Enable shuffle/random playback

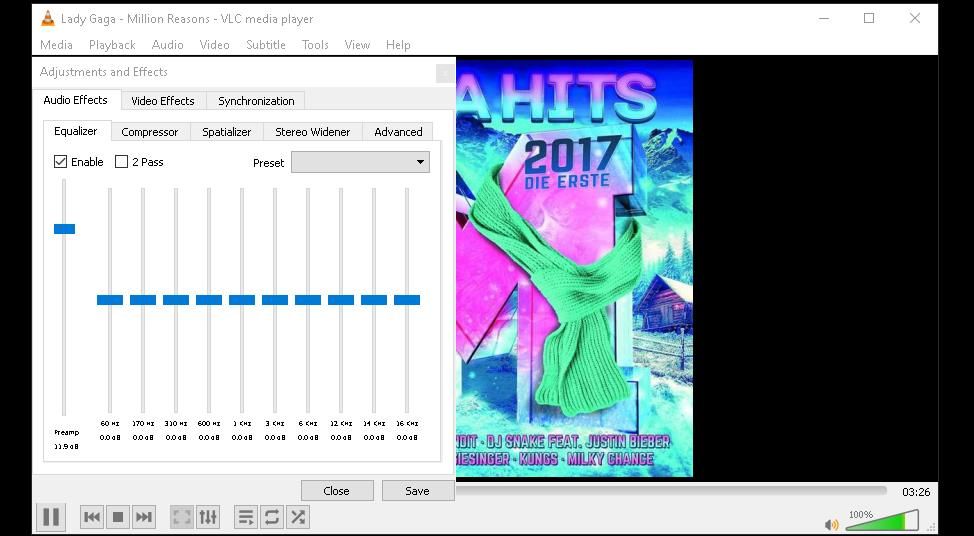coord(298,517)
